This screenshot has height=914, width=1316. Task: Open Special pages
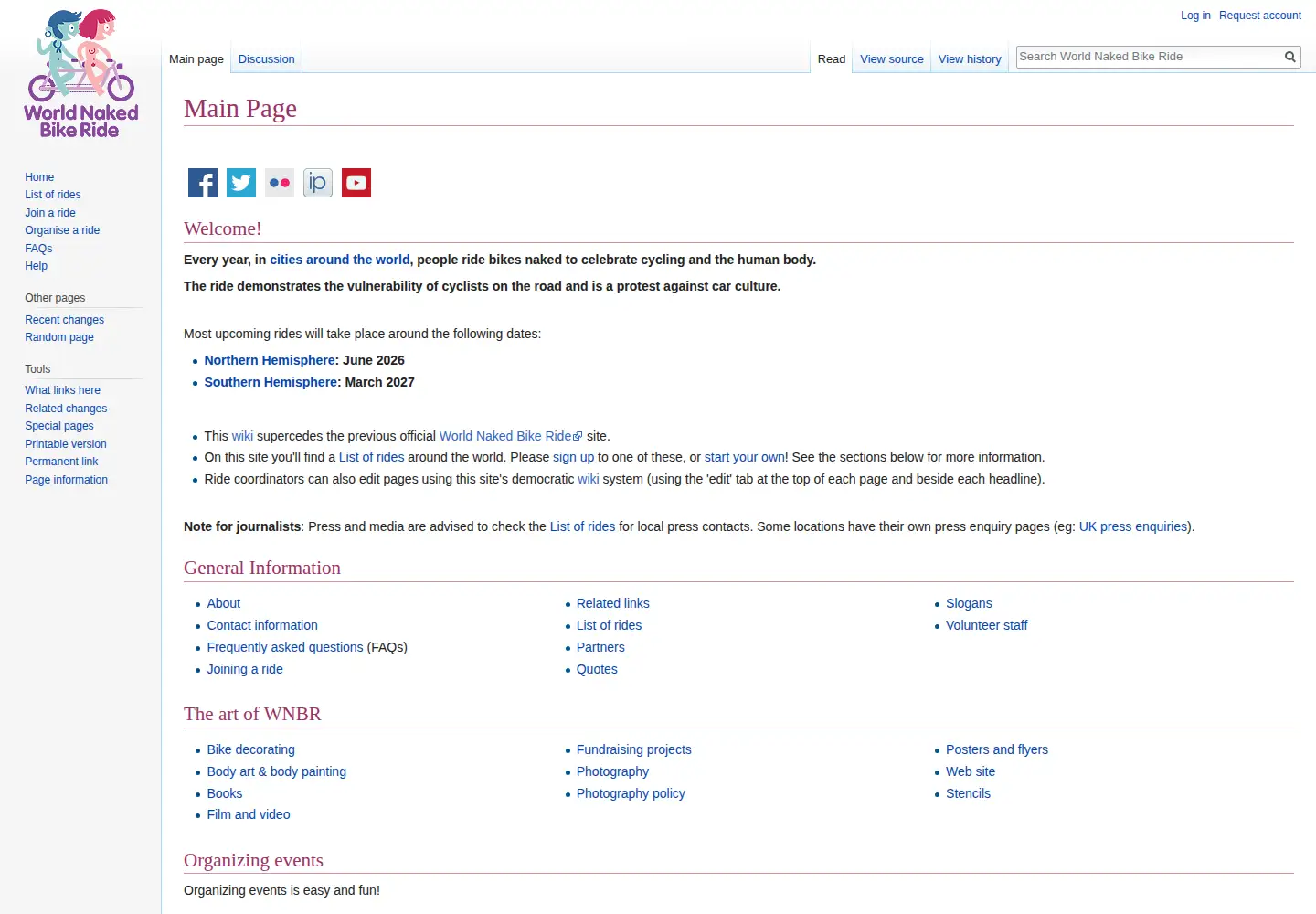(x=59, y=426)
